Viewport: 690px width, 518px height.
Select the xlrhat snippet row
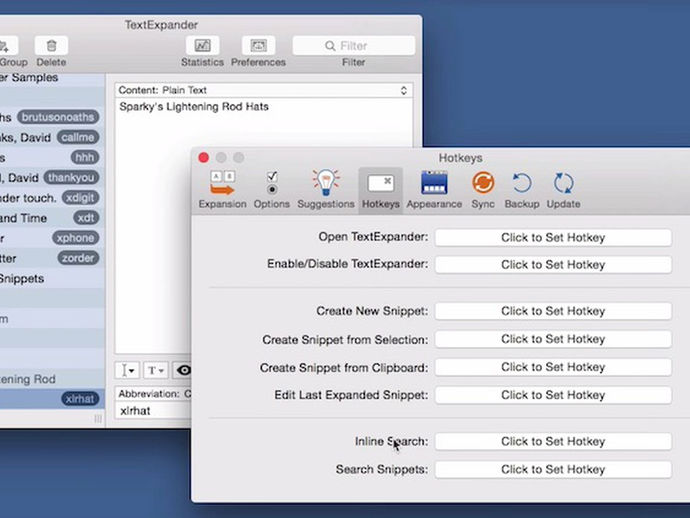coord(52,399)
